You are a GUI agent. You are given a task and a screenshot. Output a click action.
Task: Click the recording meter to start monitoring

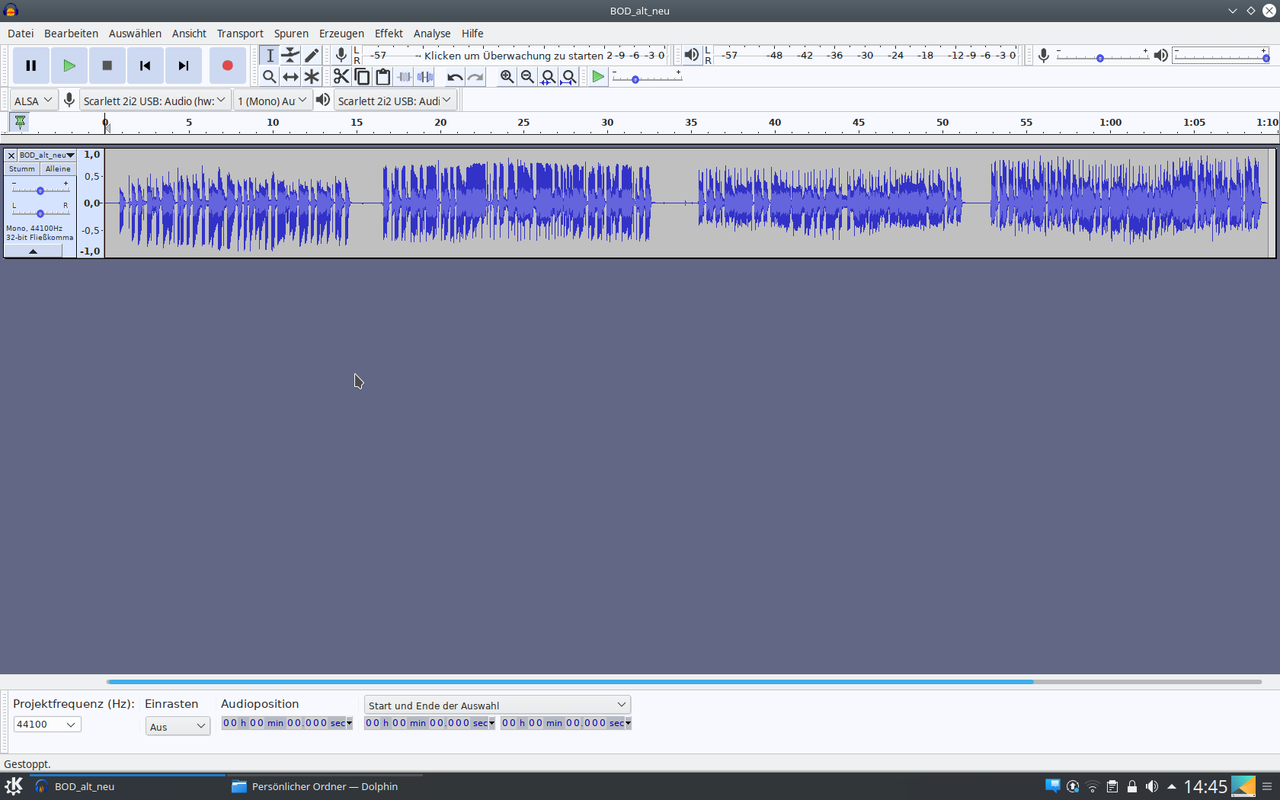coord(515,56)
